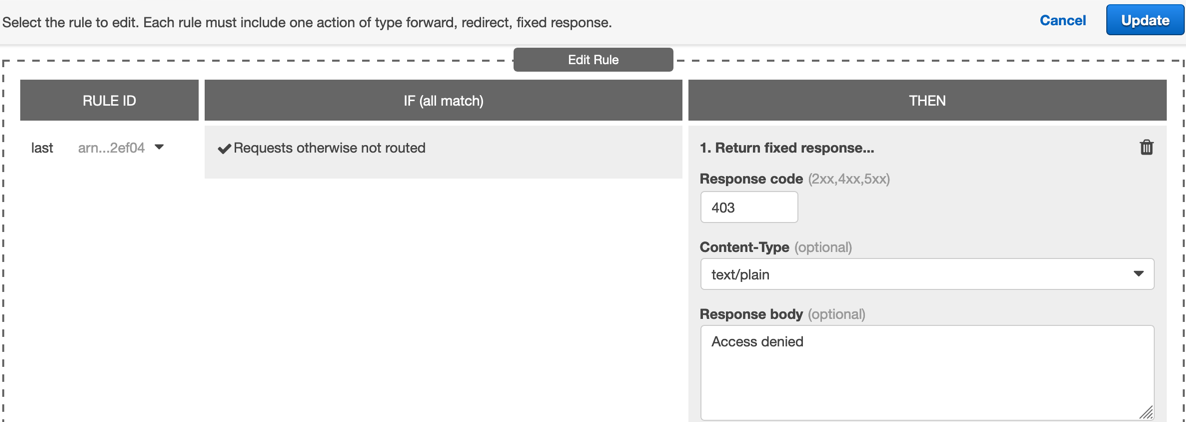The width and height of the screenshot is (1186, 422).
Task: Click the Requests otherwise not routed condition
Action: 330,148
